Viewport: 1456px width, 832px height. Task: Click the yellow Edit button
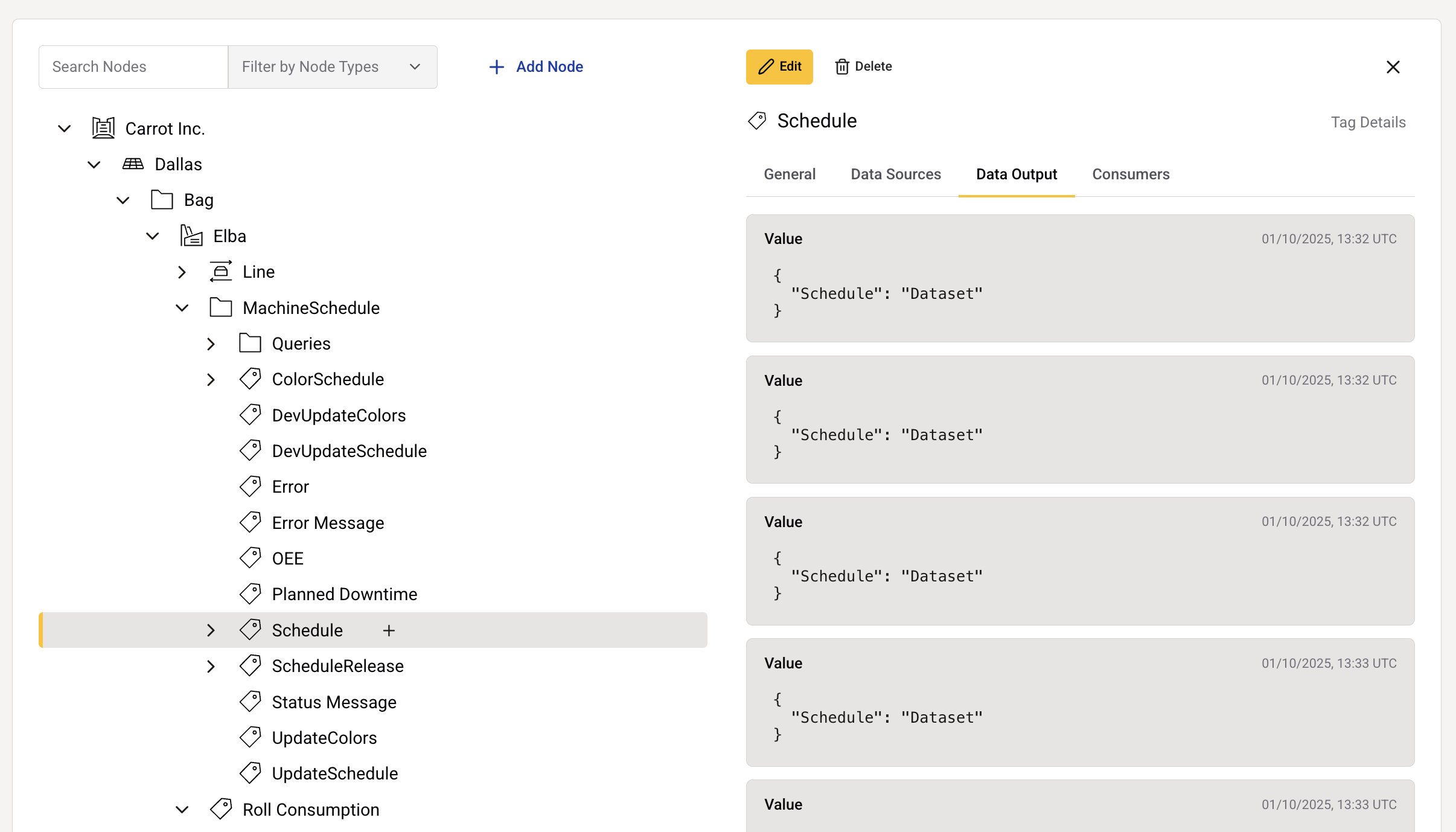coord(779,66)
